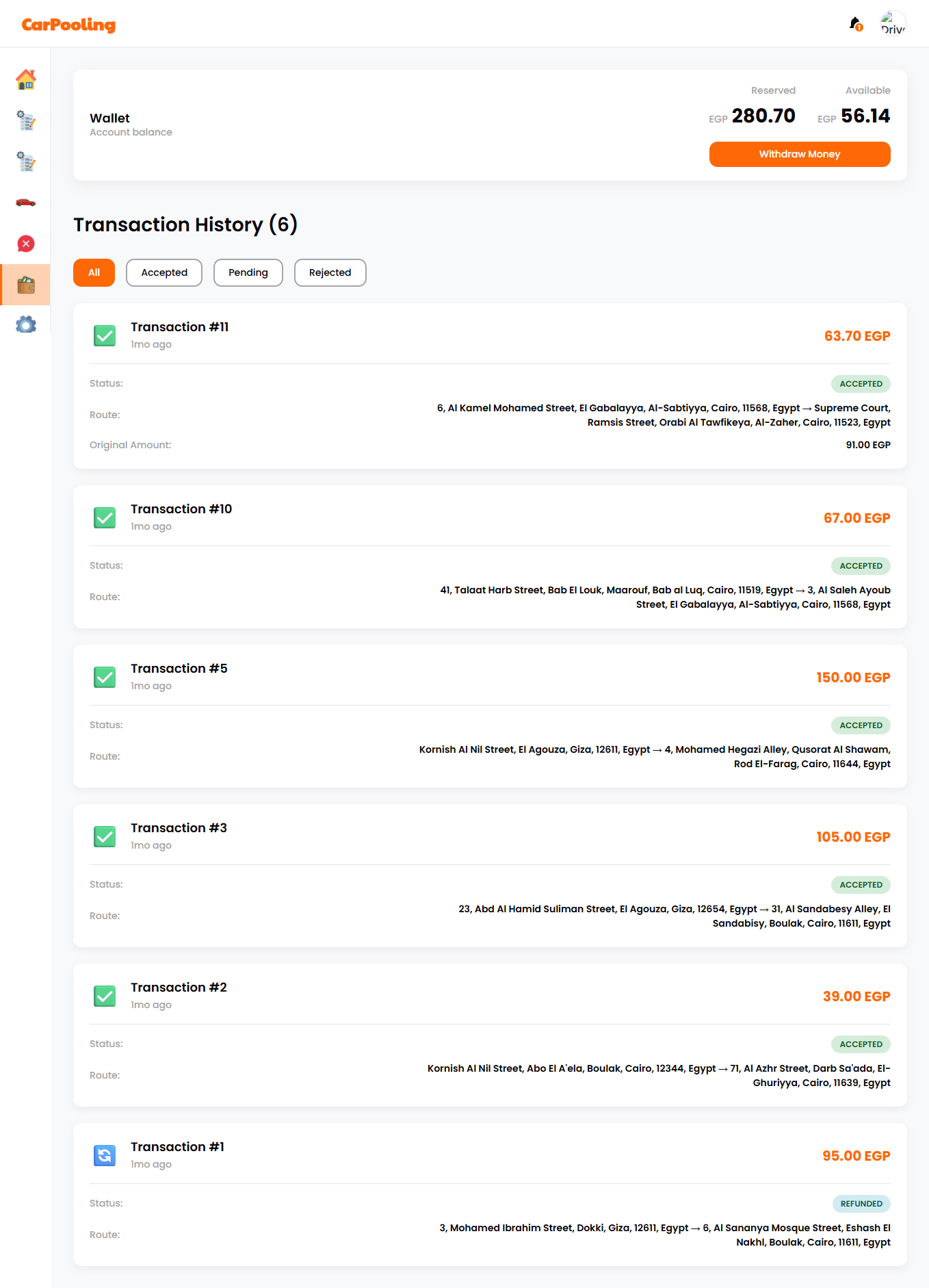Open the Transaction #10 title
This screenshot has width=929, height=1288.
(x=181, y=509)
